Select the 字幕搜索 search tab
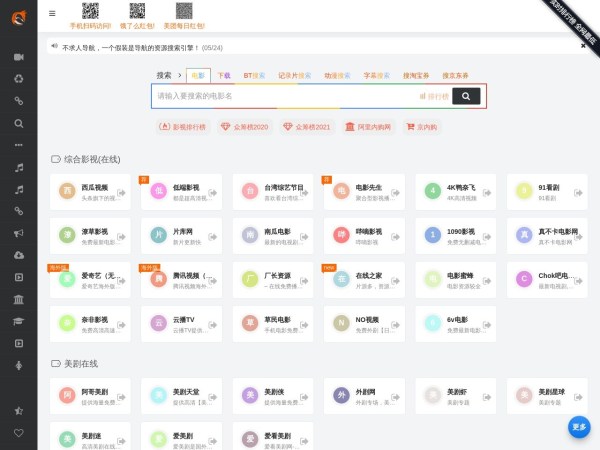Screen dimensions: 600x450 pos(377,75)
